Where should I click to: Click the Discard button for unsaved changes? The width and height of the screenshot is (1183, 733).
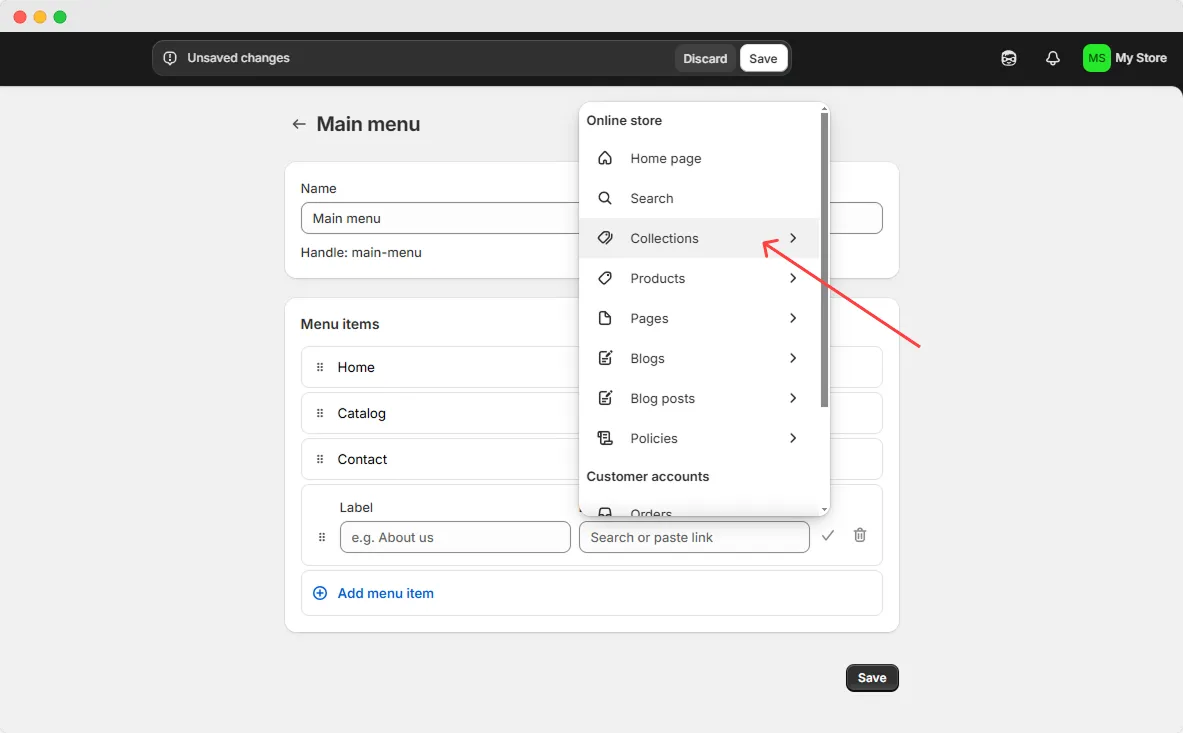click(705, 58)
